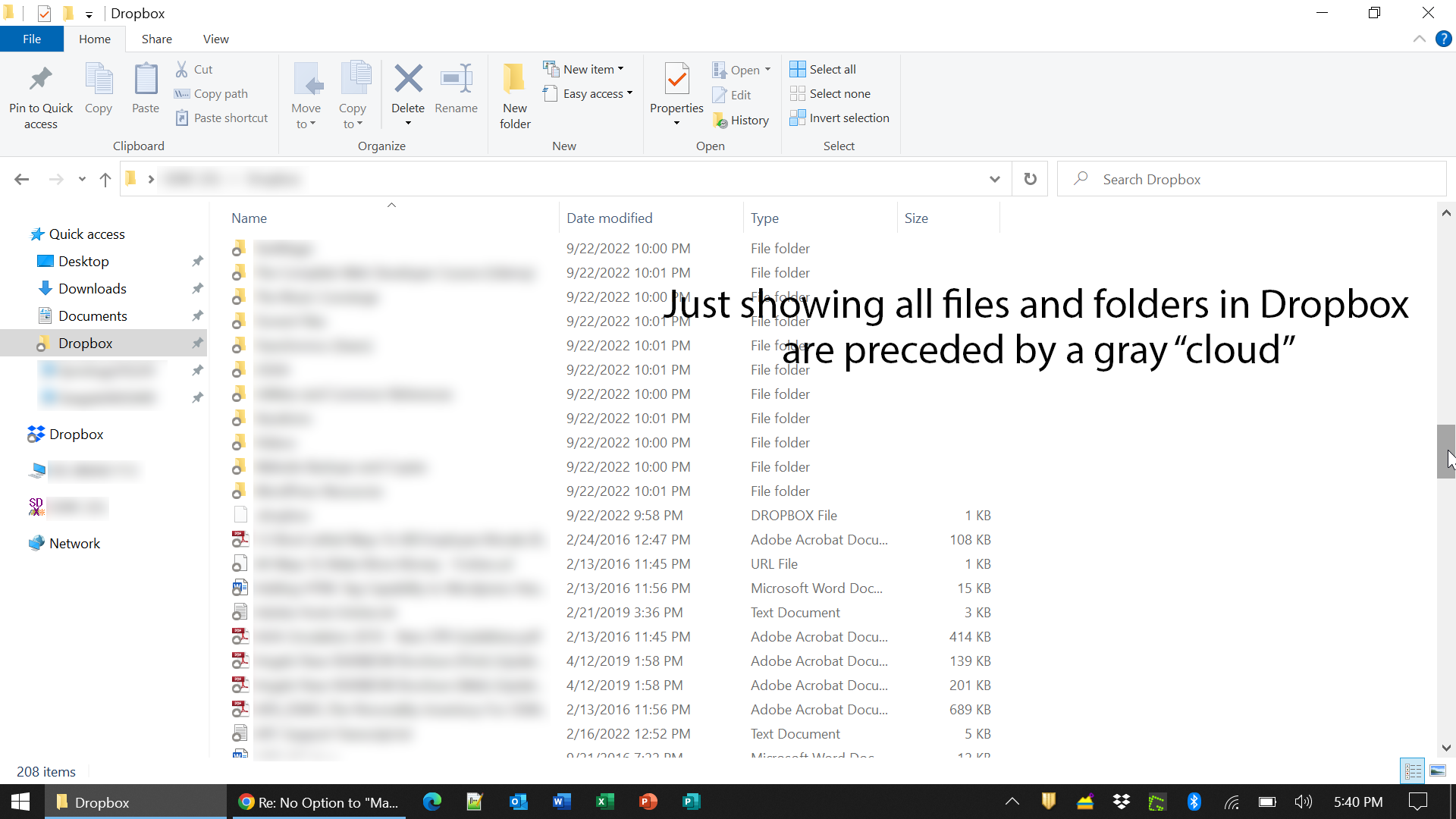
Task: Switch to the Share tab
Action: (157, 39)
